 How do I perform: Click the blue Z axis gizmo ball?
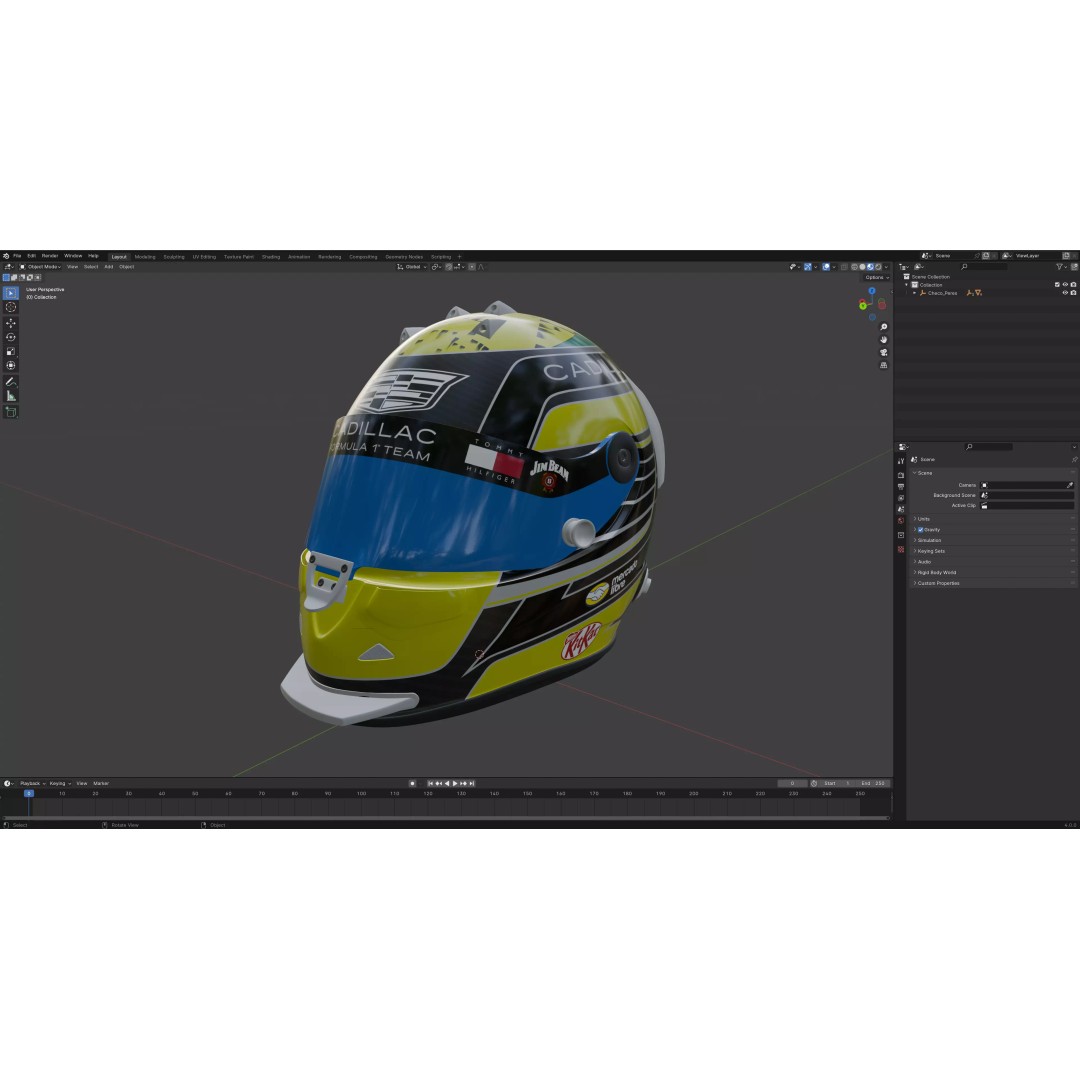872,291
